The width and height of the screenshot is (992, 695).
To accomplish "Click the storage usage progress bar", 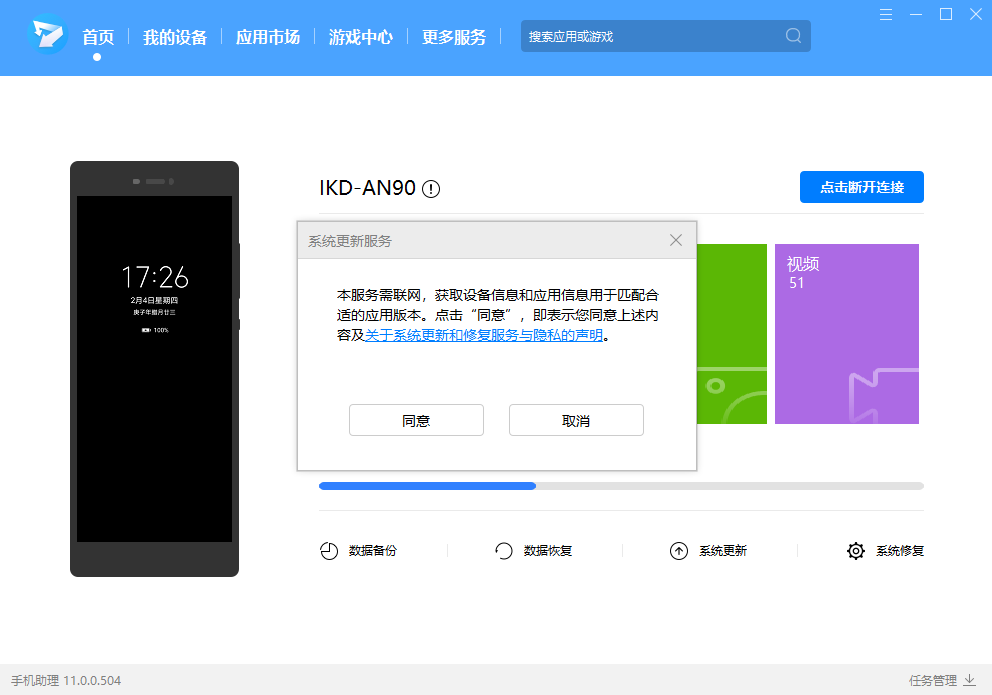I will pyautogui.click(x=621, y=486).
